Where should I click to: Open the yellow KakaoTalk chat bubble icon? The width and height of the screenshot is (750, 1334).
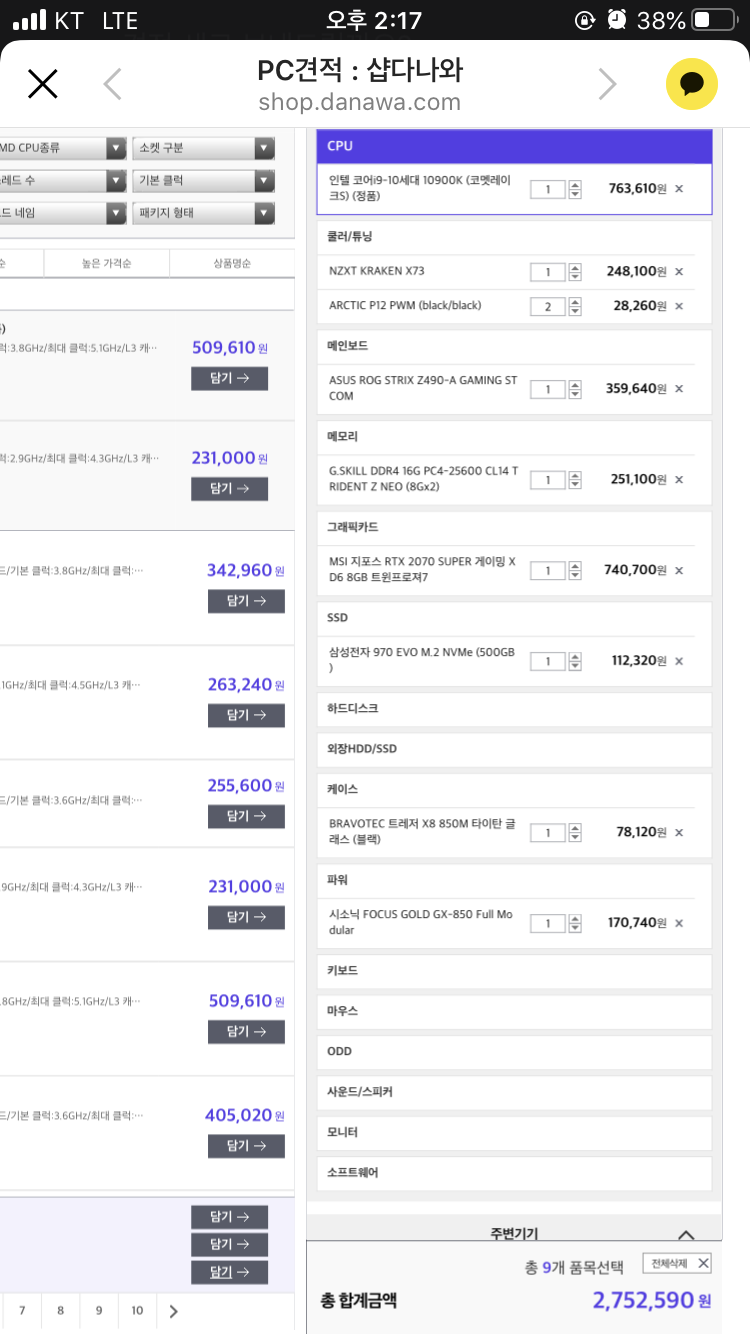pos(692,84)
